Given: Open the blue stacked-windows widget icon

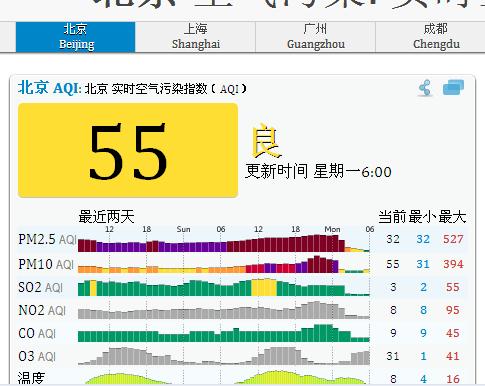Looking at the screenshot, I should [453, 88].
